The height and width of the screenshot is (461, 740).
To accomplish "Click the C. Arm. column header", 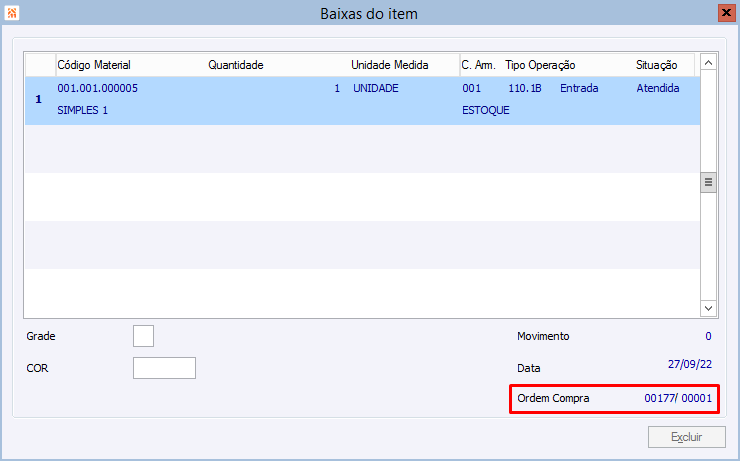I will click(479, 65).
